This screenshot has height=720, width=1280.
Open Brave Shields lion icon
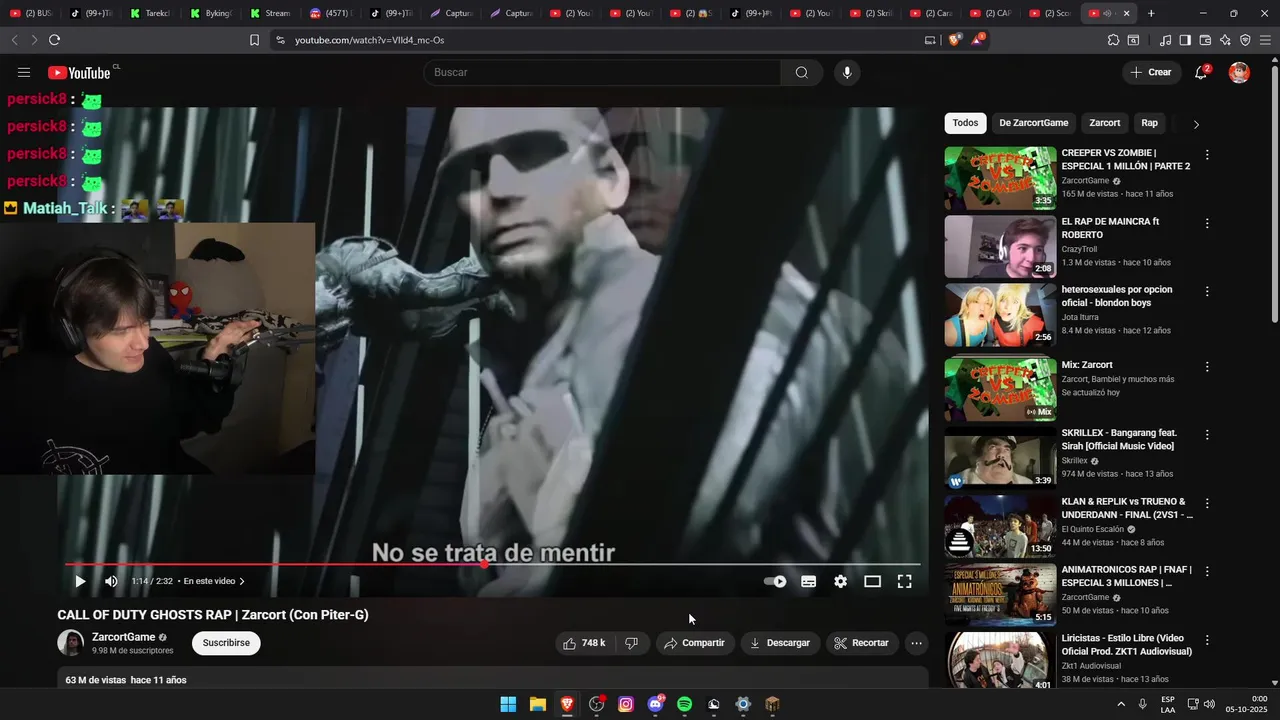coord(954,40)
